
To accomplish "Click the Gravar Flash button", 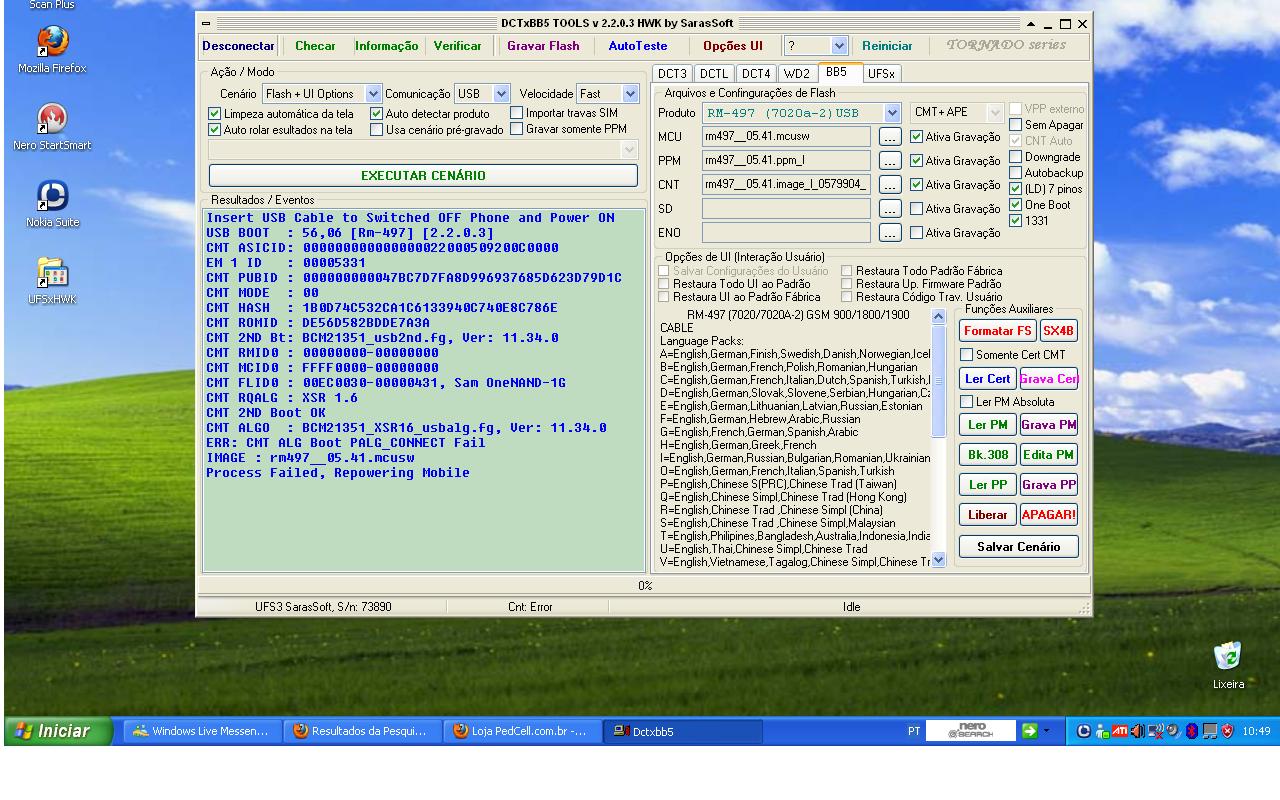I will click(x=543, y=46).
